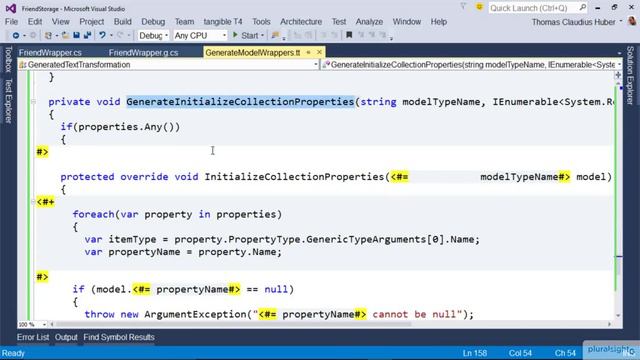Open the document tabs overflow dropdown arrow
This screenshot has width=640, height=360.
click(619, 53)
